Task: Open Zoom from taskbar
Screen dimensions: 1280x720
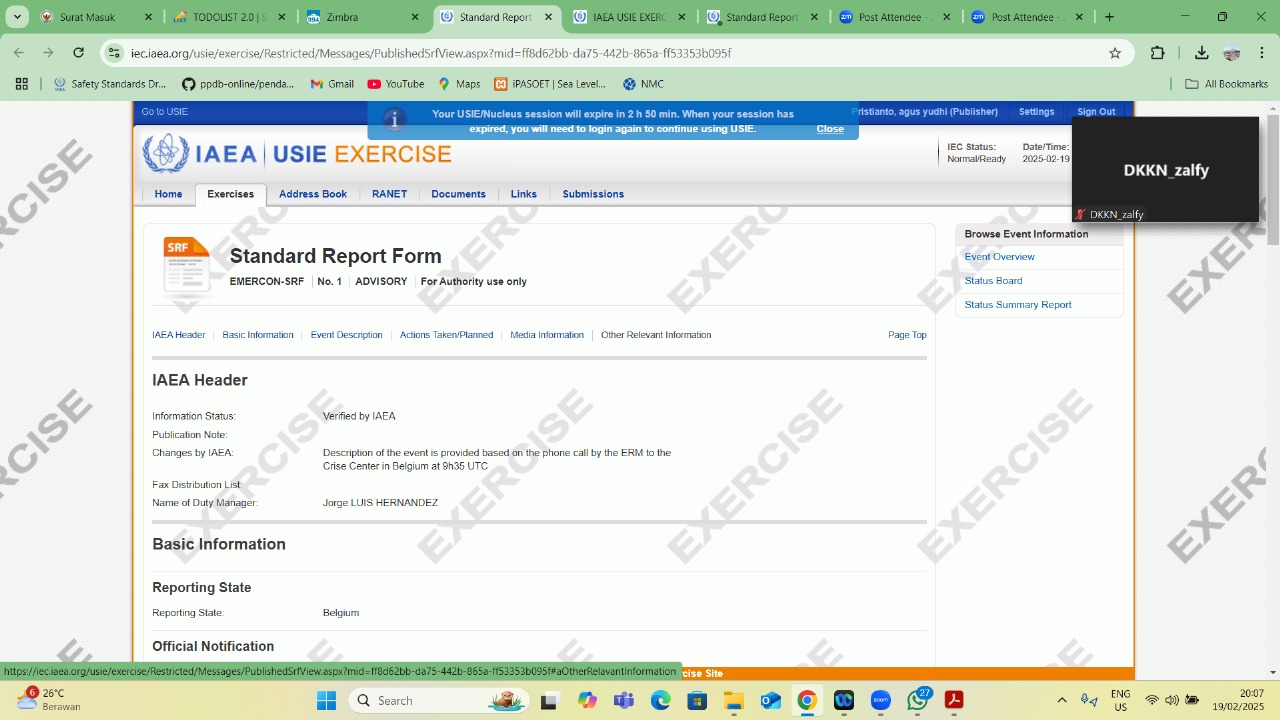Action: coord(880,701)
